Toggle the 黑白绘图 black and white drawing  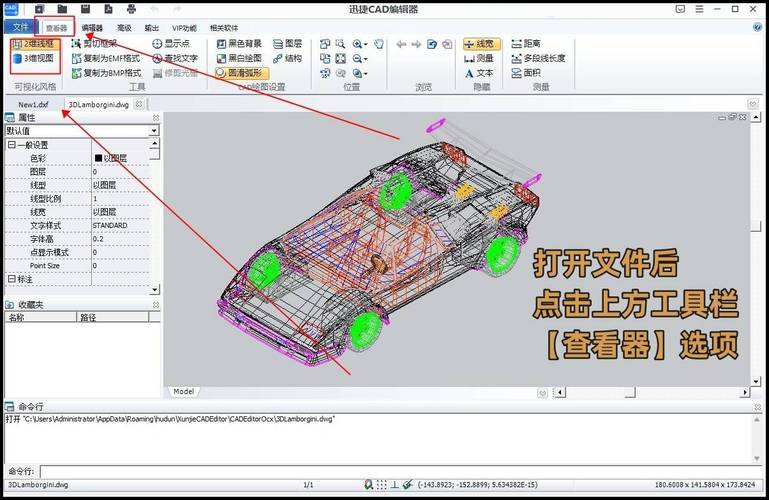click(x=239, y=58)
